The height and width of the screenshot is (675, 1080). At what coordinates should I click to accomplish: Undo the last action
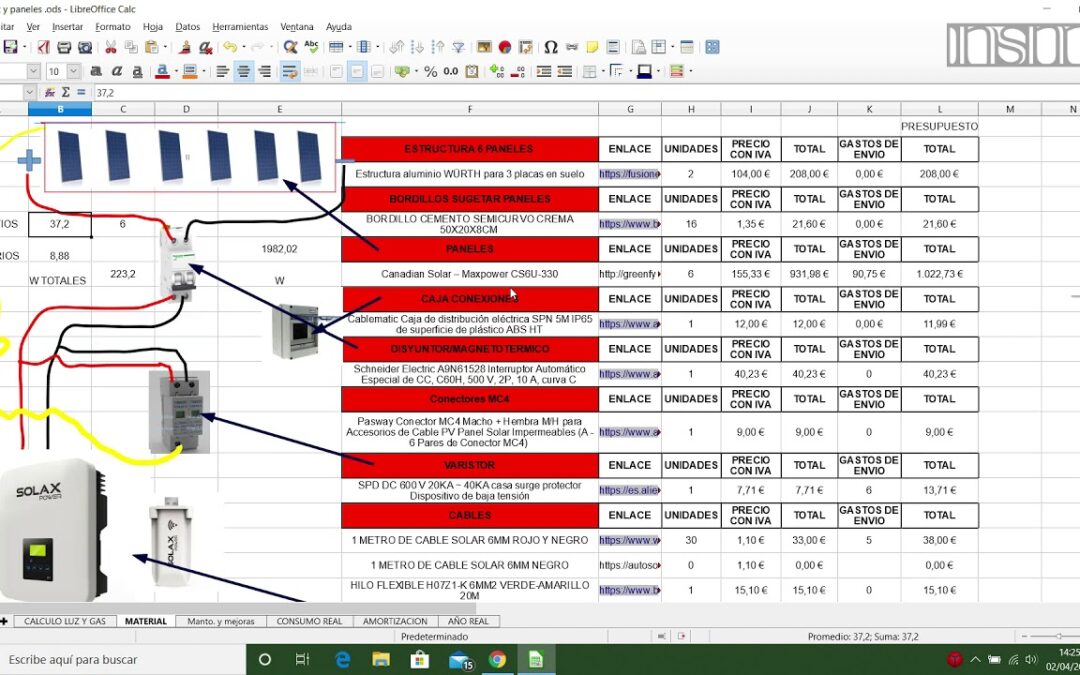[x=229, y=47]
